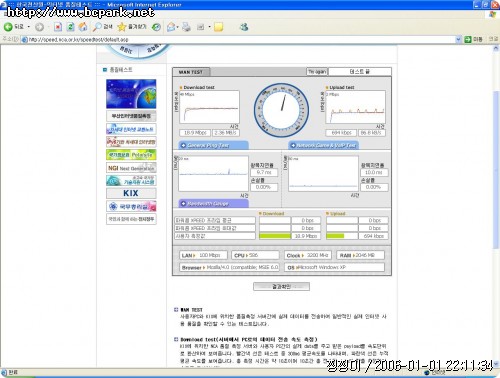Click the Browser Mozilla/4.0 info field
The height and width of the screenshot is (378, 500).
click(x=229, y=267)
